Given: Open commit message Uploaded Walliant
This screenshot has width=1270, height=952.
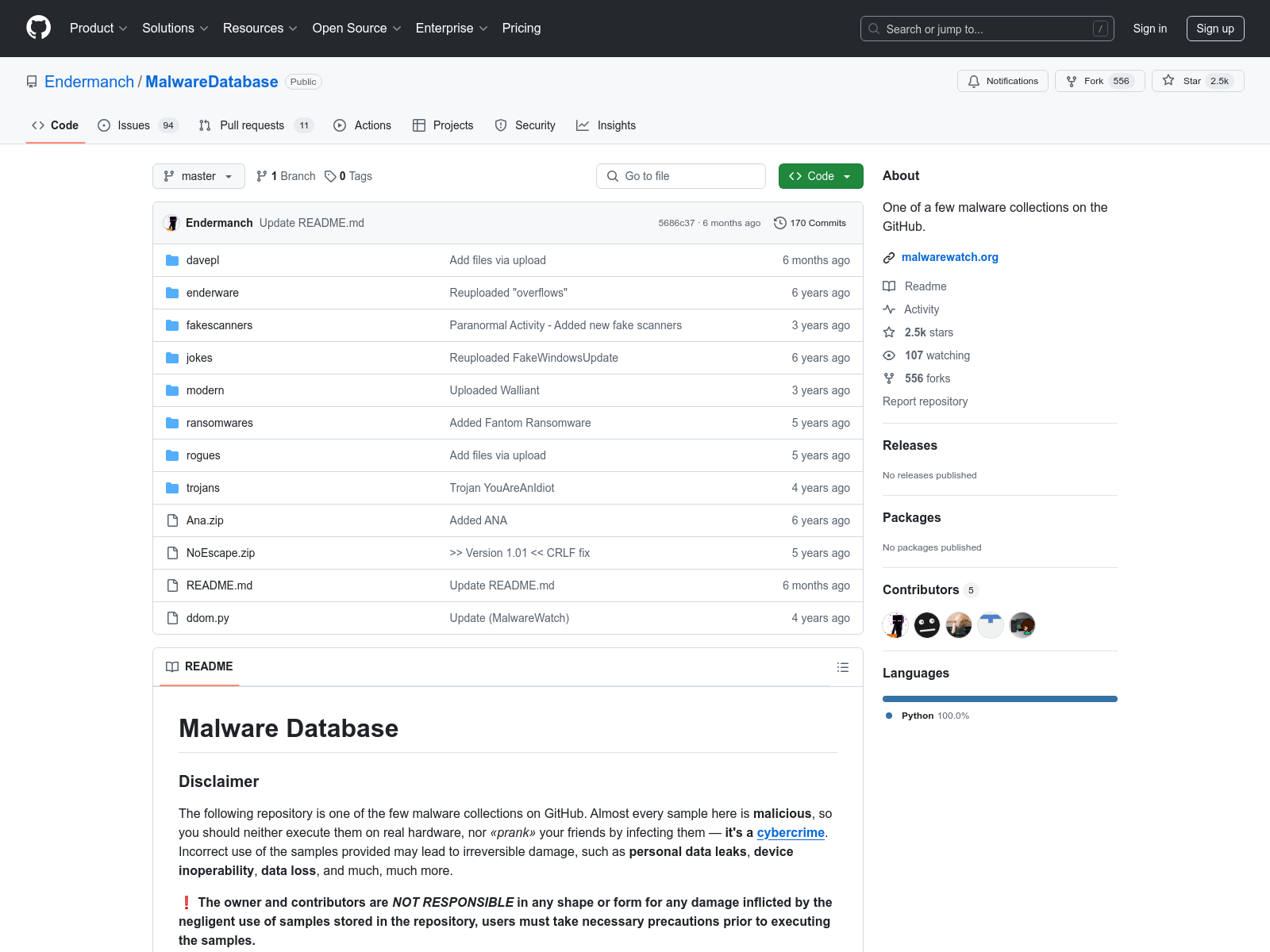Looking at the screenshot, I should [495, 390].
